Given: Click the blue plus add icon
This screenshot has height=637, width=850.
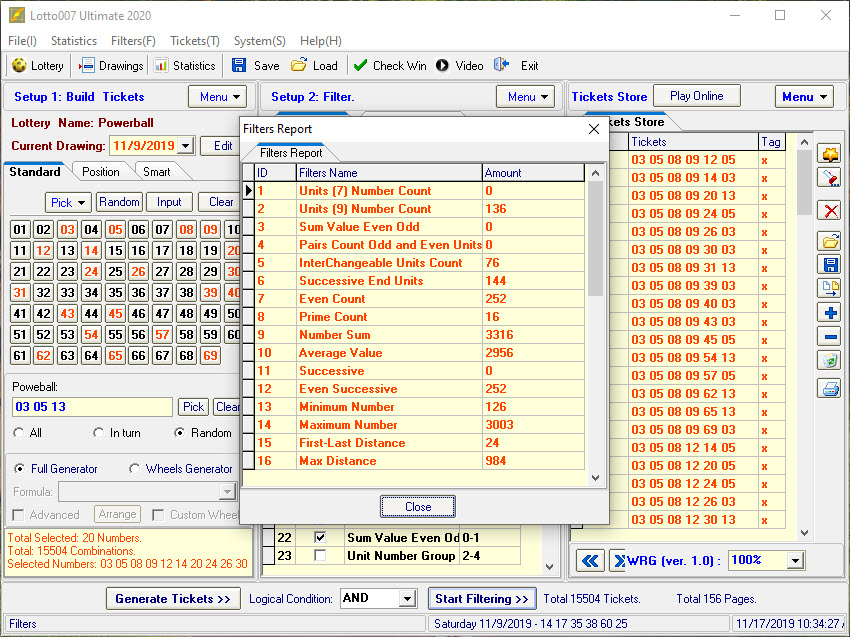Looking at the screenshot, I should (x=830, y=313).
